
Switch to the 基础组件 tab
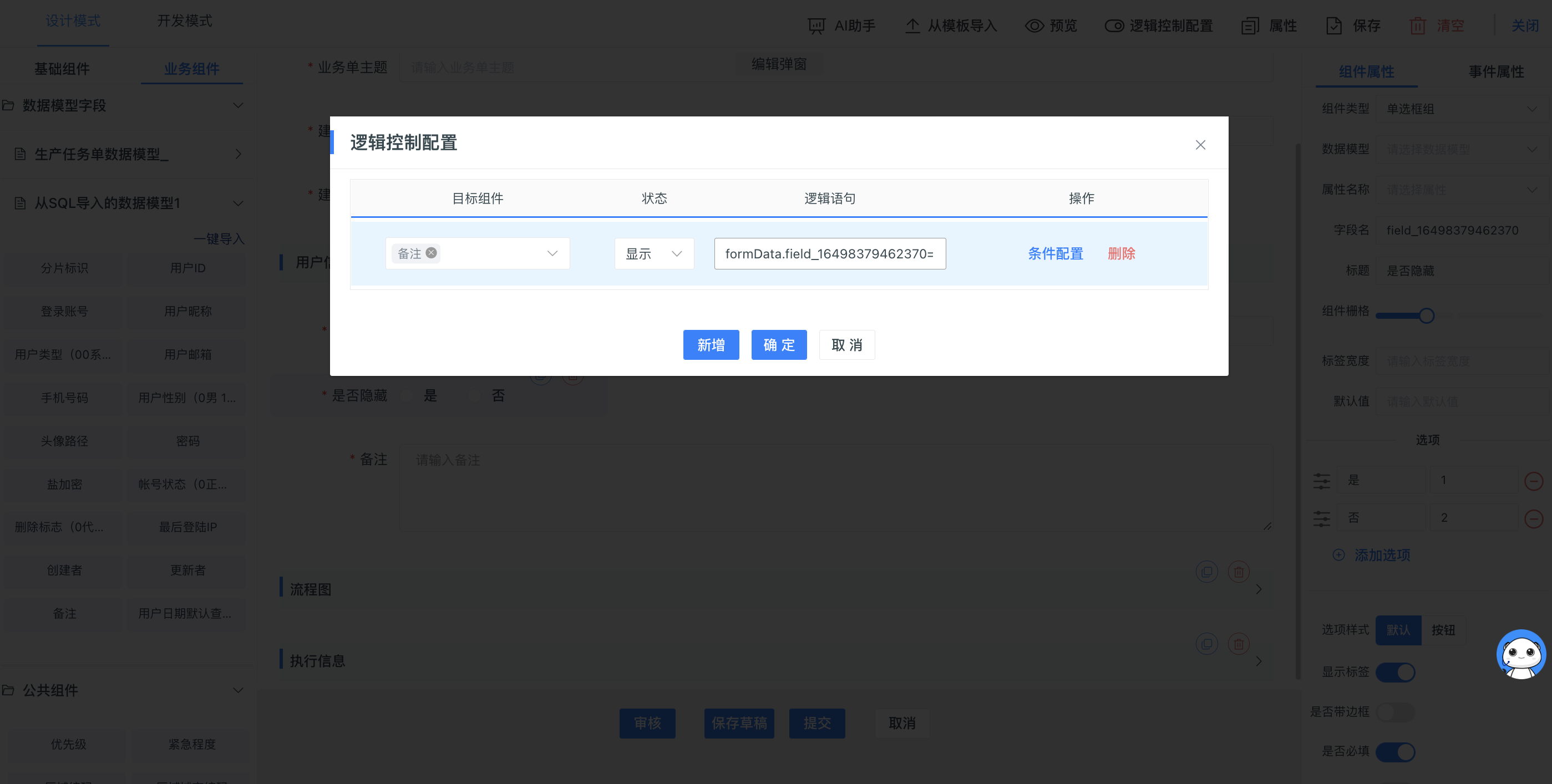click(x=62, y=69)
